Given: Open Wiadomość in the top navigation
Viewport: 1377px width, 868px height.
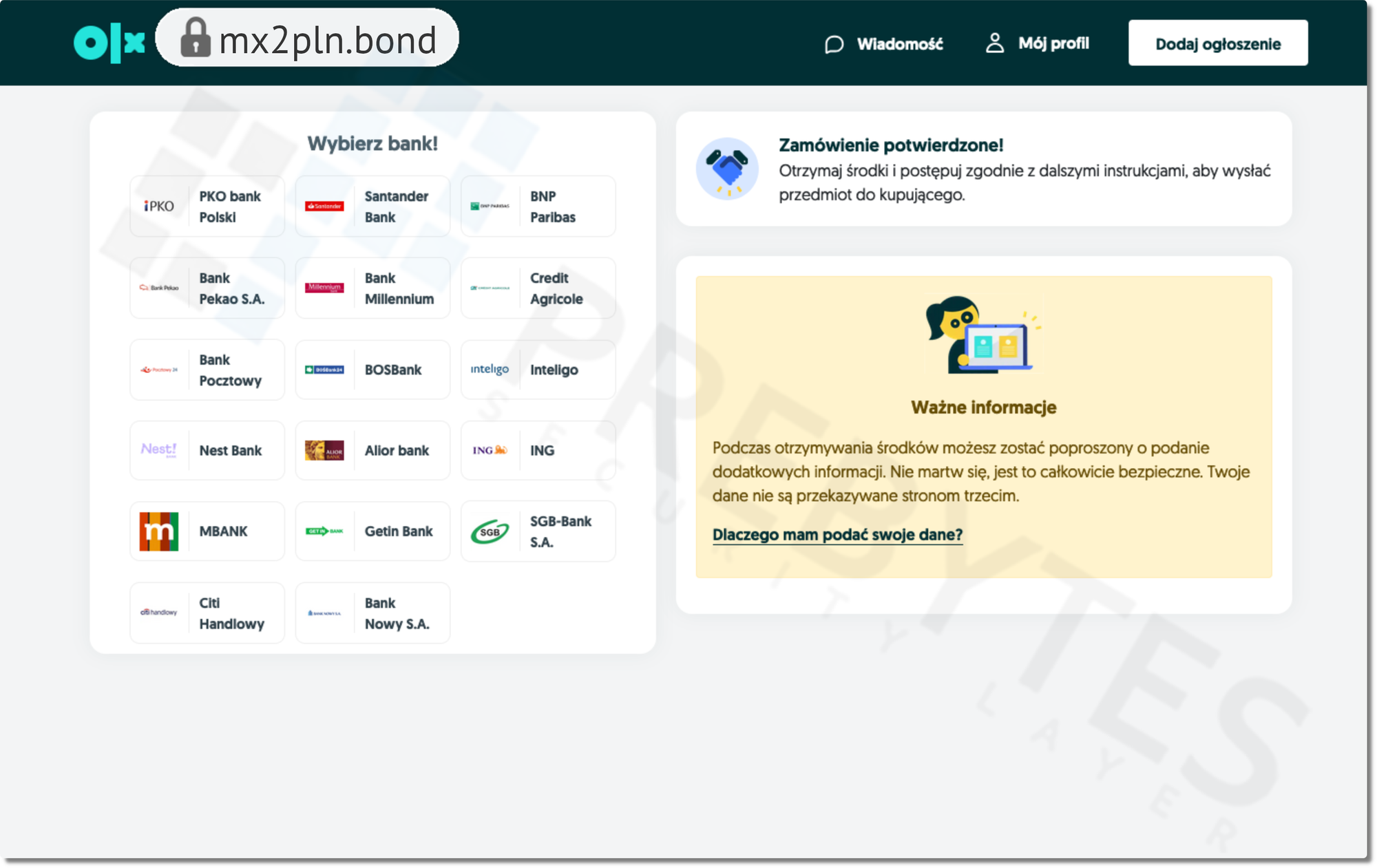Looking at the screenshot, I should (899, 44).
